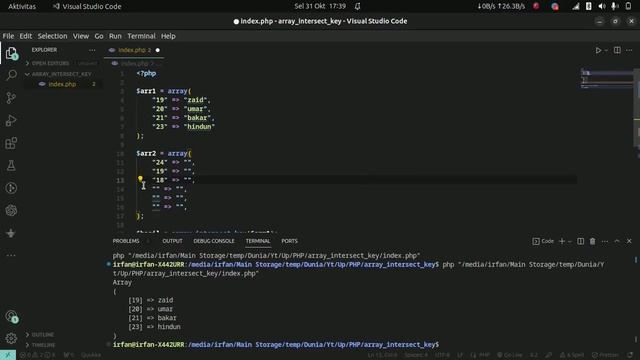Open the File menu
Image resolution: width=640 pixels, height=360 pixels.
(x=8, y=36)
